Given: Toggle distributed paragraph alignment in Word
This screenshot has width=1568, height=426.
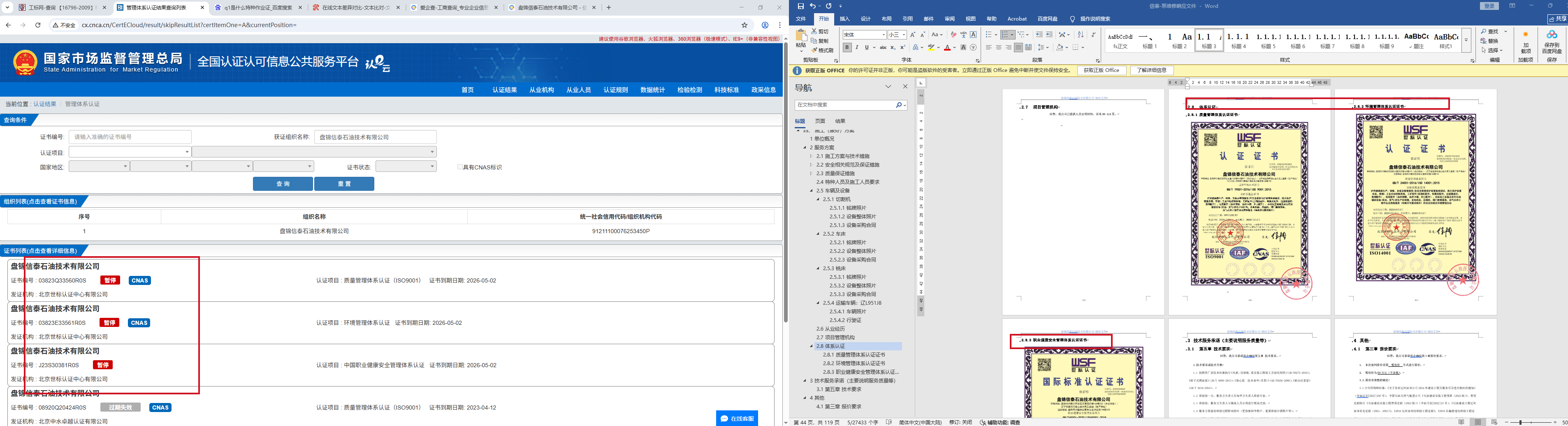Looking at the screenshot, I should [1029, 47].
